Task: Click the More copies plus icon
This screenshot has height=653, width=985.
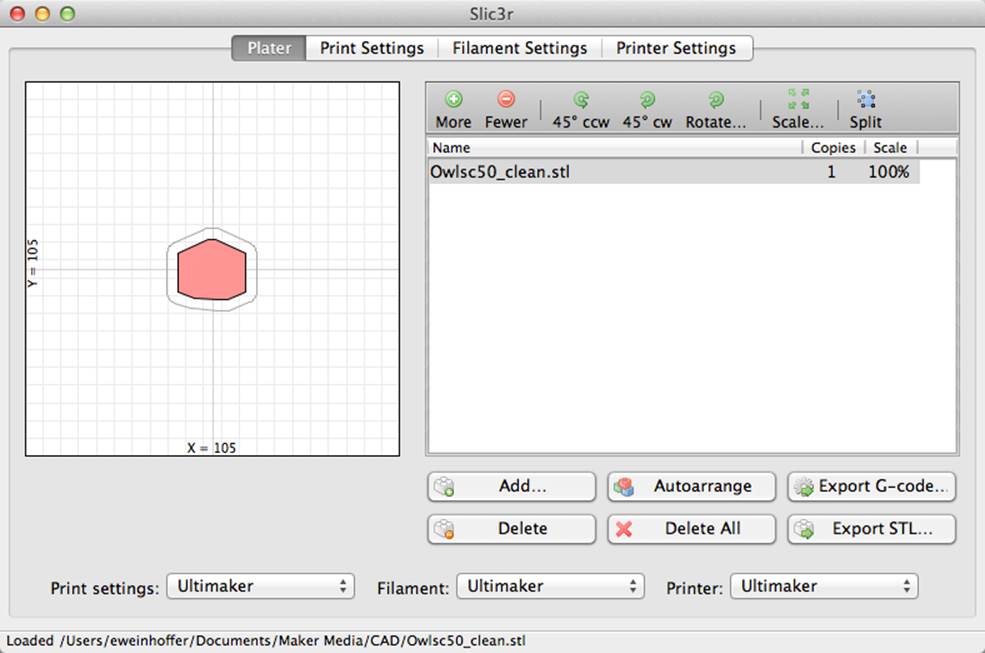Action: coord(454,99)
